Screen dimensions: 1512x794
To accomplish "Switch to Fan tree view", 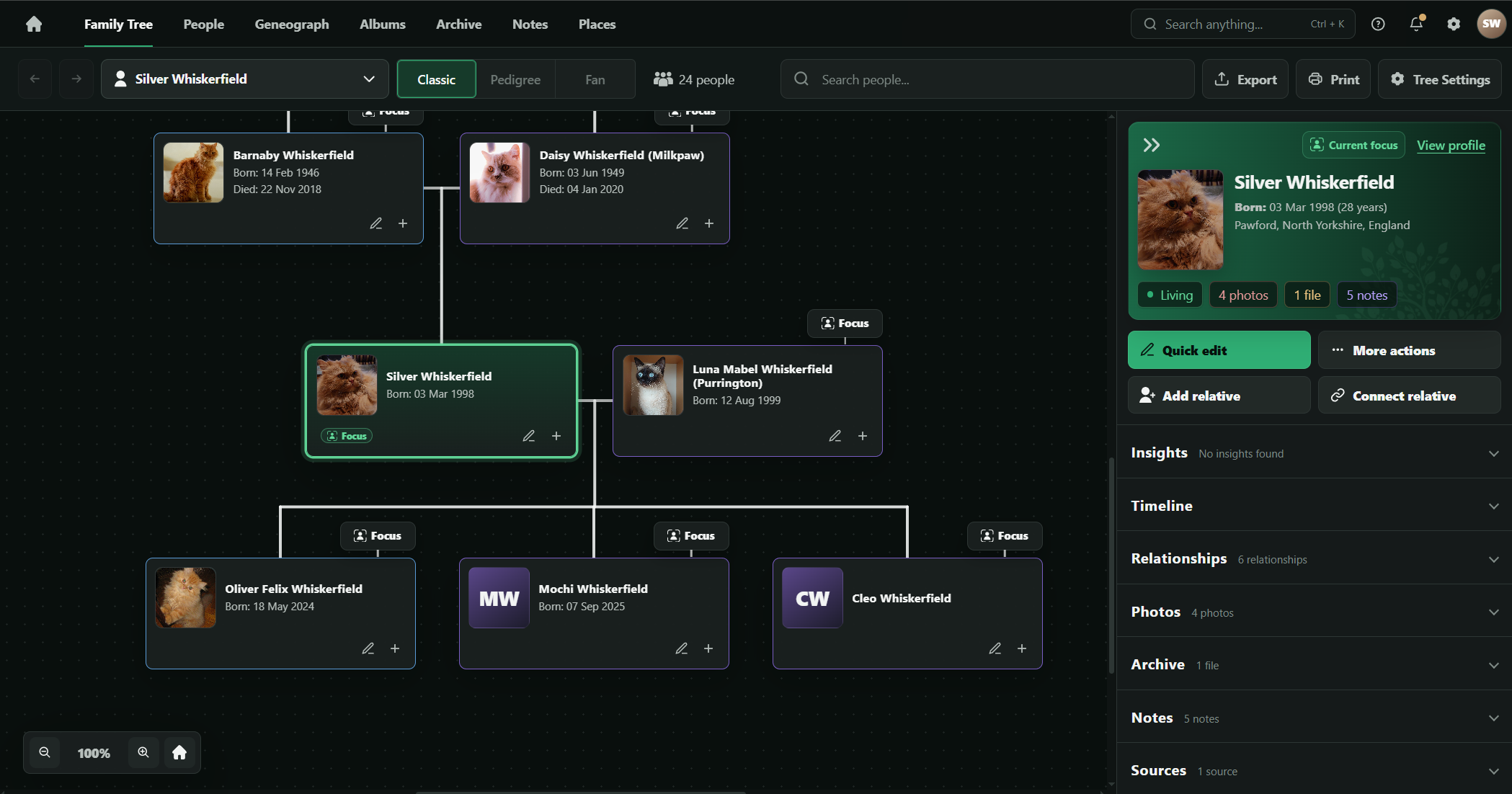I will click(595, 79).
